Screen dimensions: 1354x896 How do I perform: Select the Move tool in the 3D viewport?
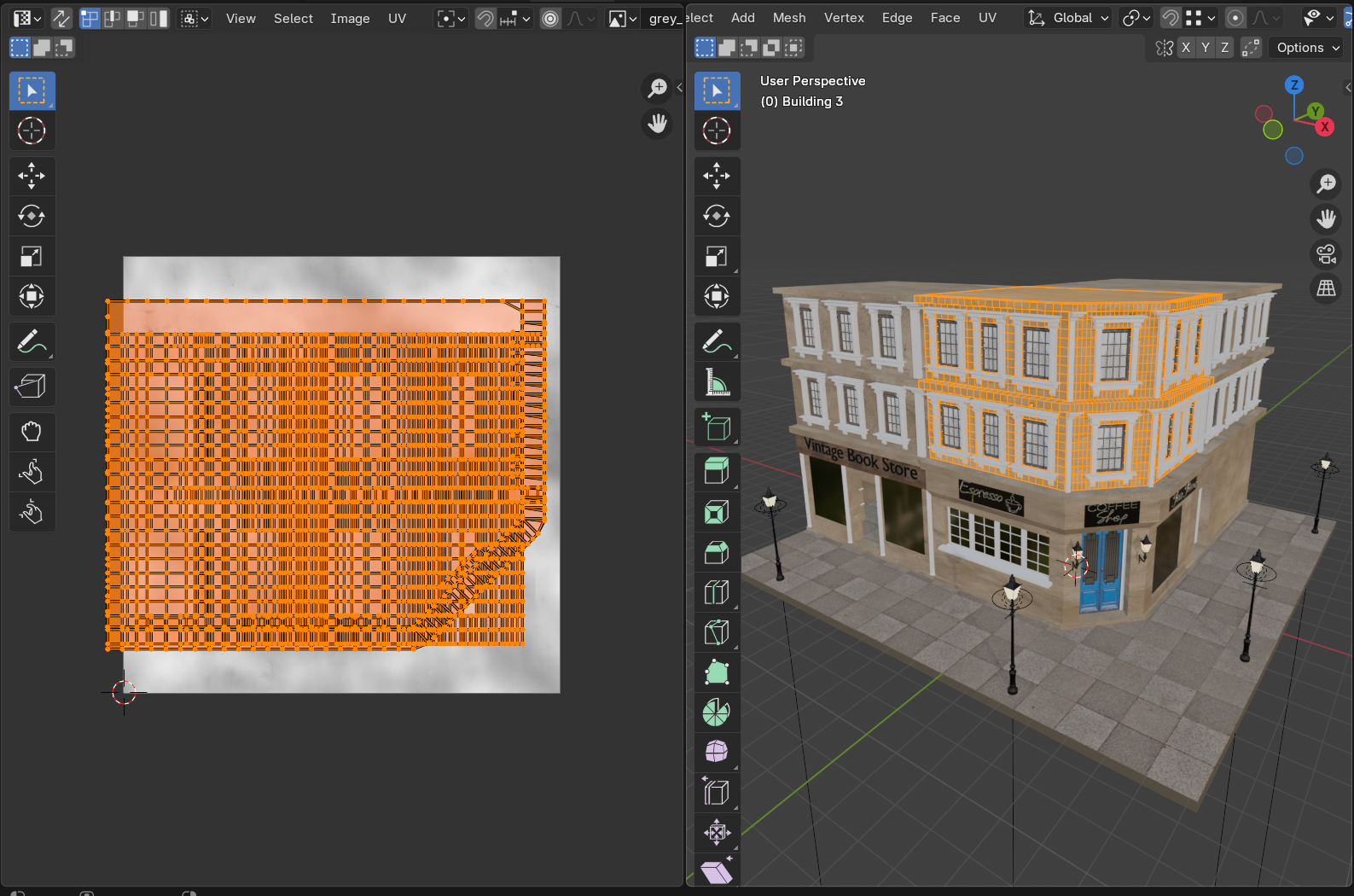(717, 176)
